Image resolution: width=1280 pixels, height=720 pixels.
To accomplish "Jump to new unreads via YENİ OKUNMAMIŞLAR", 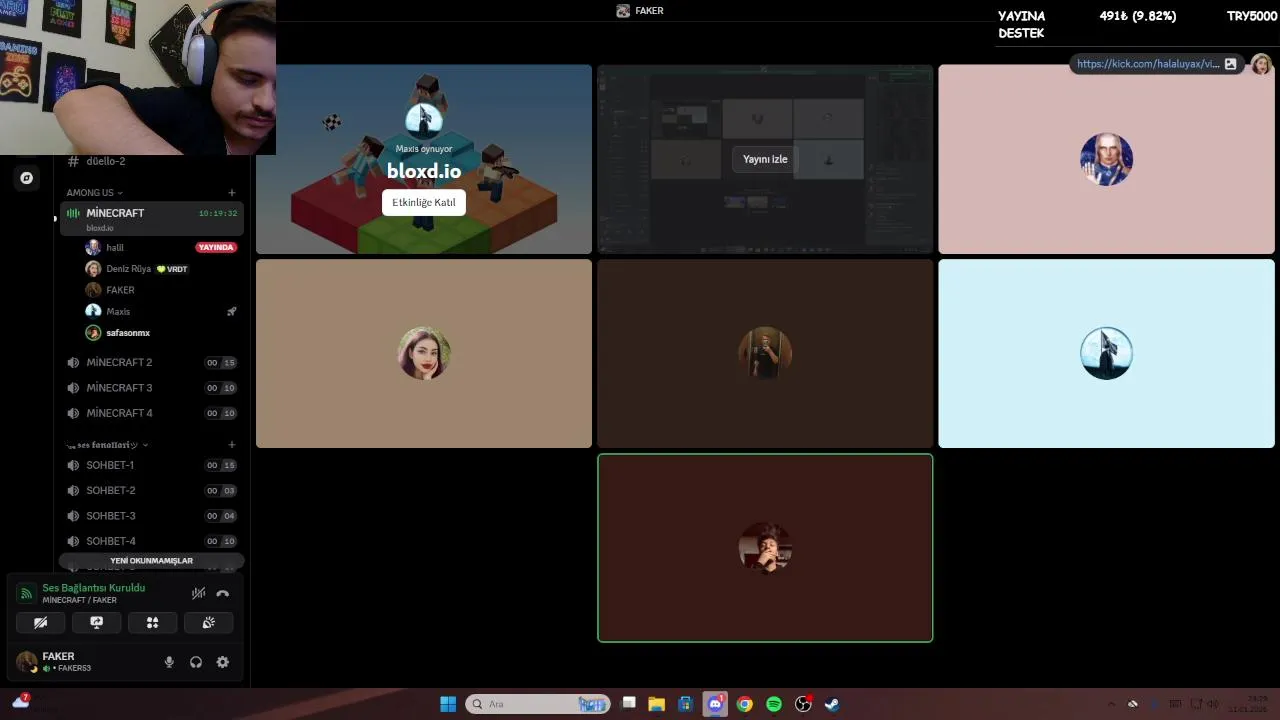I will point(151,561).
